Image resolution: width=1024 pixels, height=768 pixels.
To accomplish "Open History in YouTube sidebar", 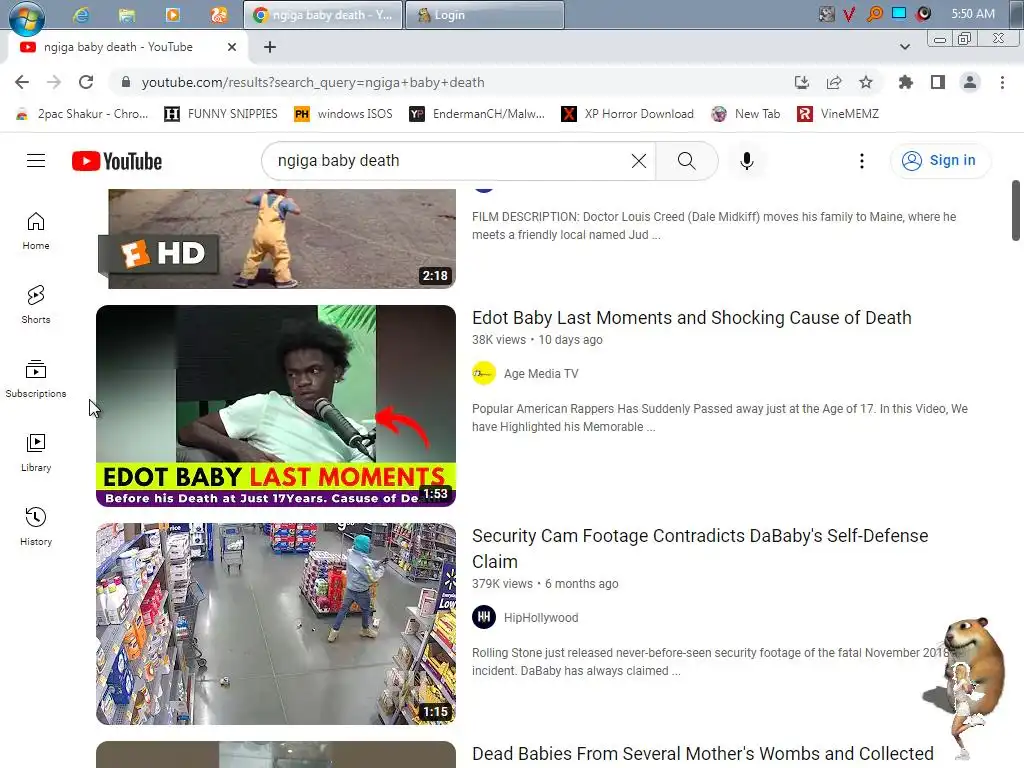I will (36, 526).
